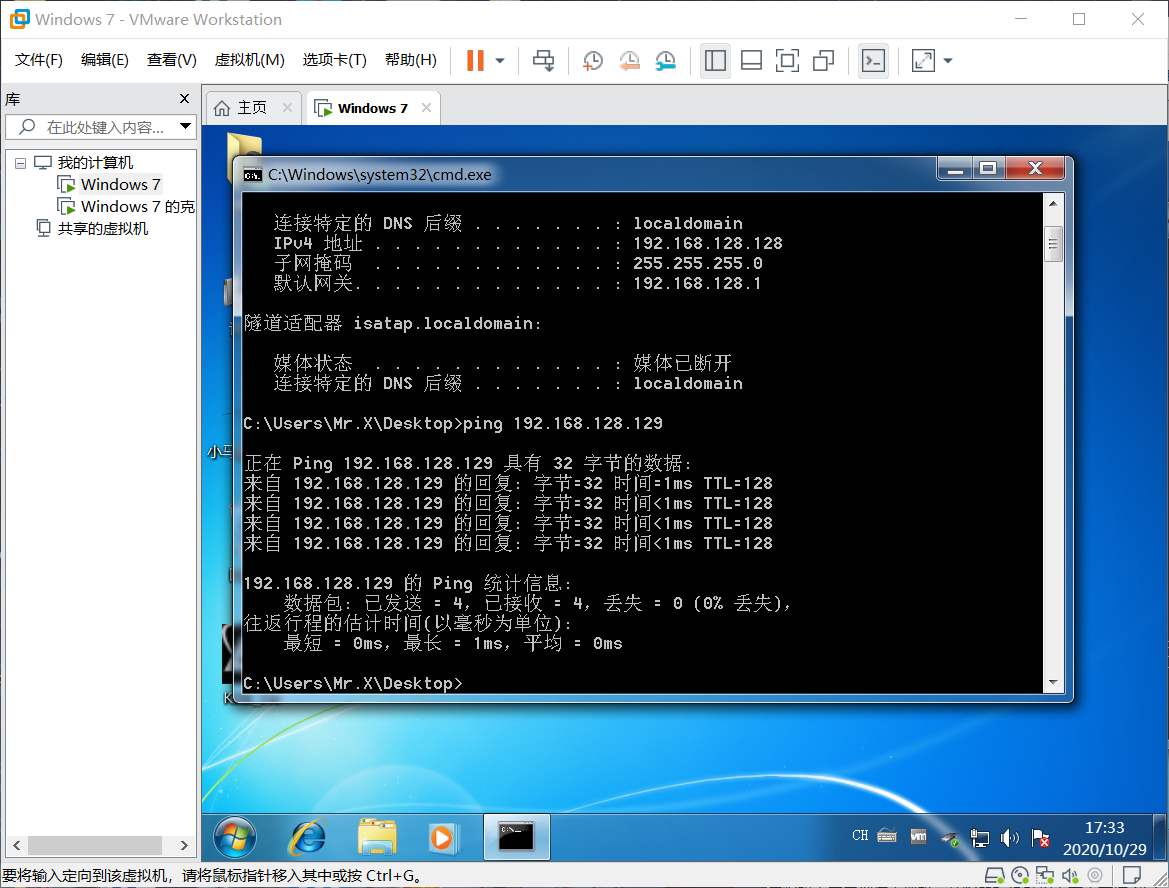Launch Internet Explorer from the guest taskbar
1169x888 pixels.
(x=307, y=837)
